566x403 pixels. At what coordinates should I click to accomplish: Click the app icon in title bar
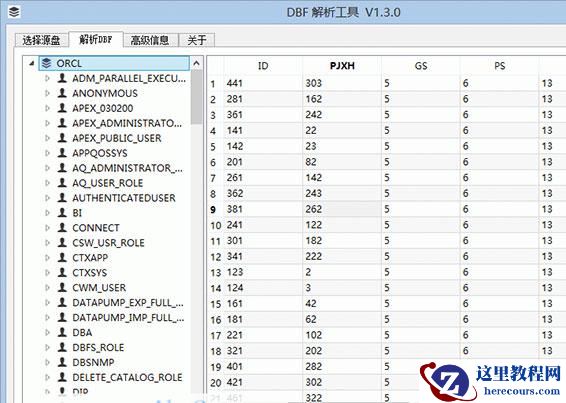(14, 12)
